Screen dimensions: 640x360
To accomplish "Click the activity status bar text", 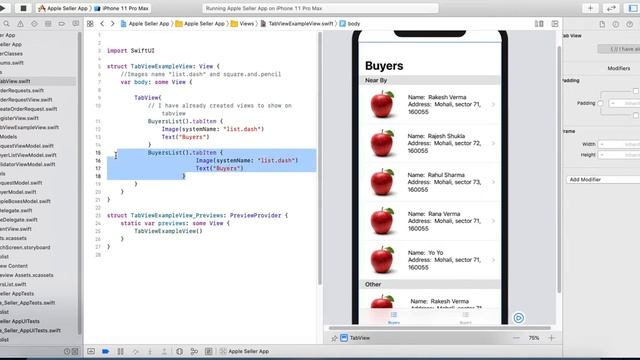I will click(x=264, y=8).
